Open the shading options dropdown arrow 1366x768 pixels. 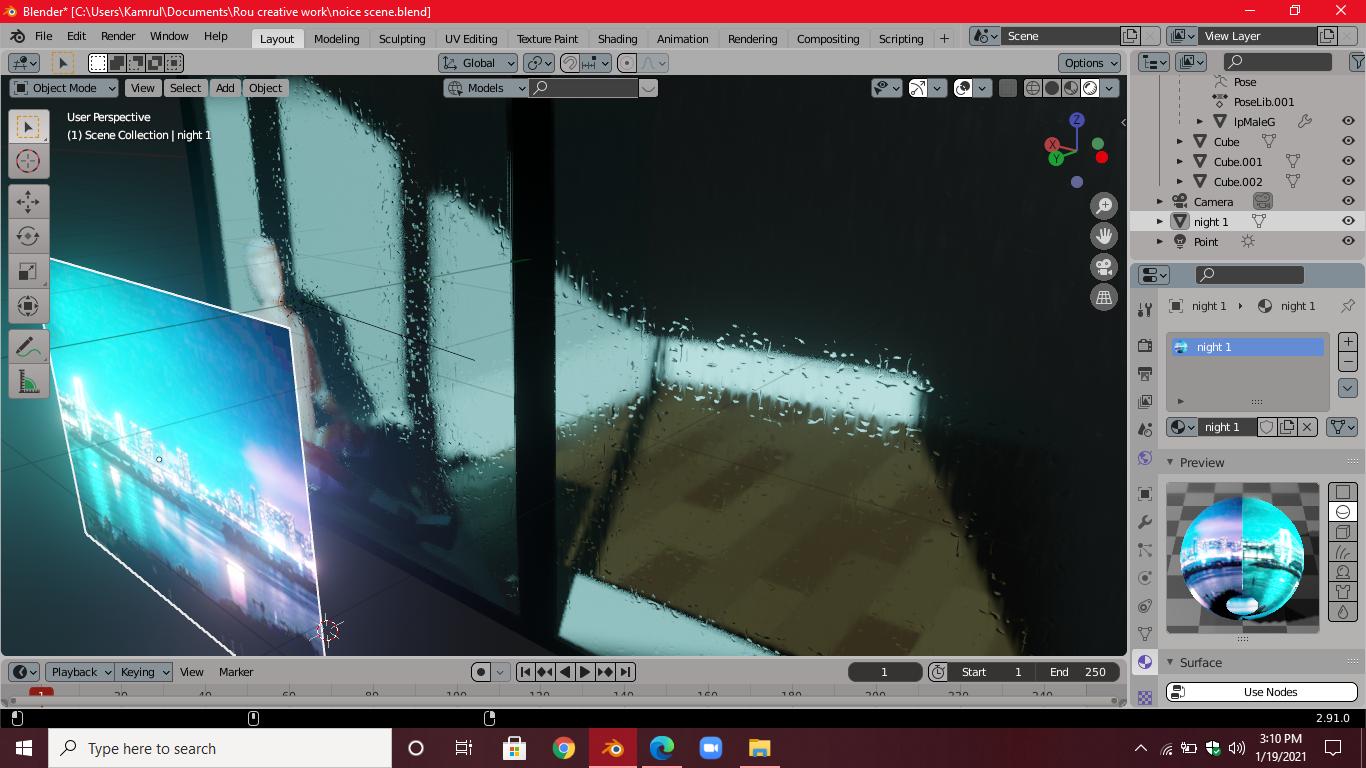[1109, 88]
